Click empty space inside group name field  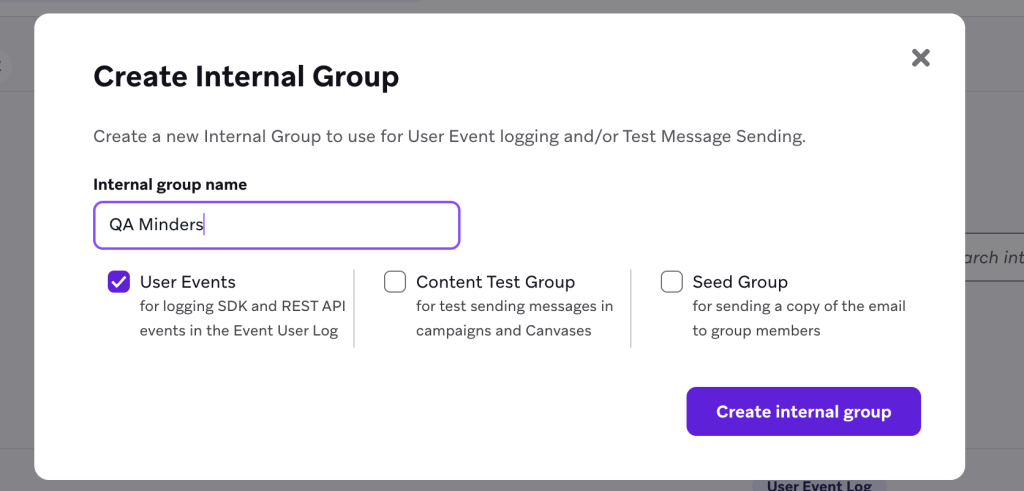(x=340, y=225)
